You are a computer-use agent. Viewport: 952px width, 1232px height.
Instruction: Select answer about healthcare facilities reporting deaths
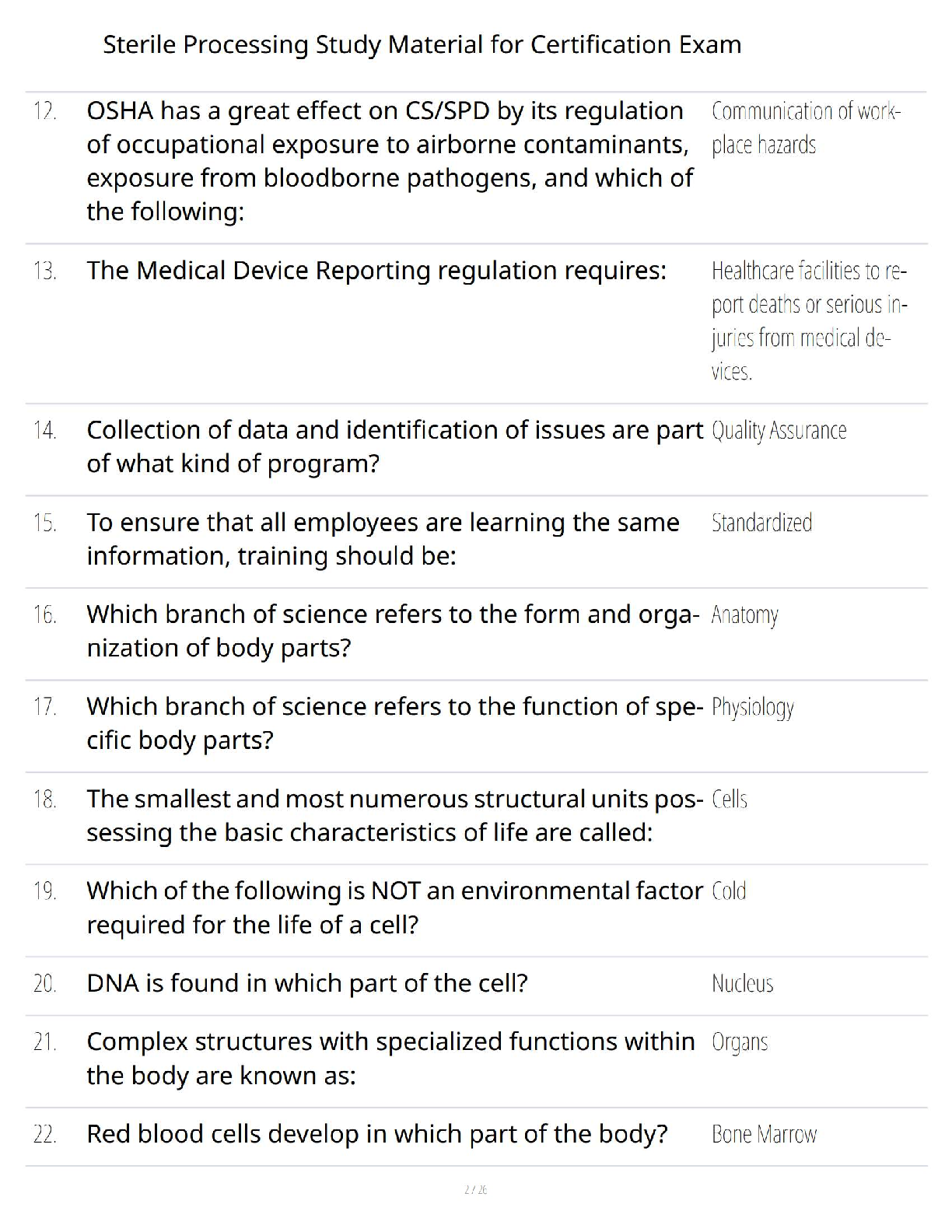(x=809, y=320)
